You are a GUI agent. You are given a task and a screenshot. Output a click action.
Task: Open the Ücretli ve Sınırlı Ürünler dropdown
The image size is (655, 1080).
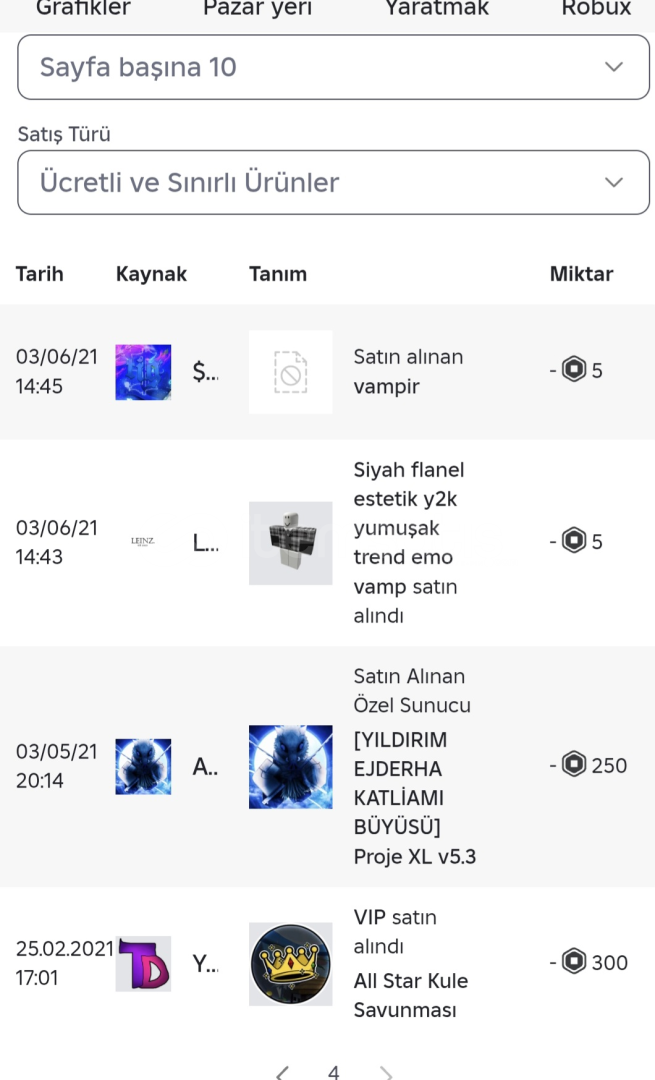tap(333, 182)
